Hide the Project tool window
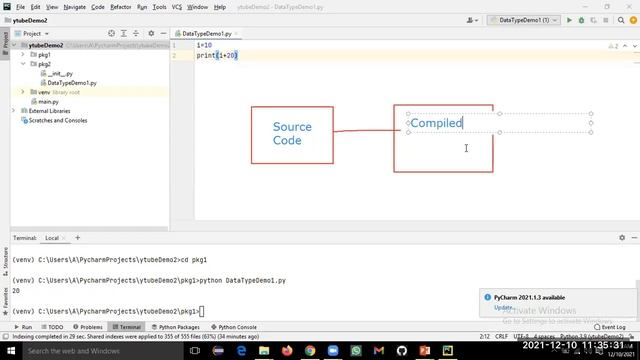The height and width of the screenshot is (360, 640). pos(163,33)
